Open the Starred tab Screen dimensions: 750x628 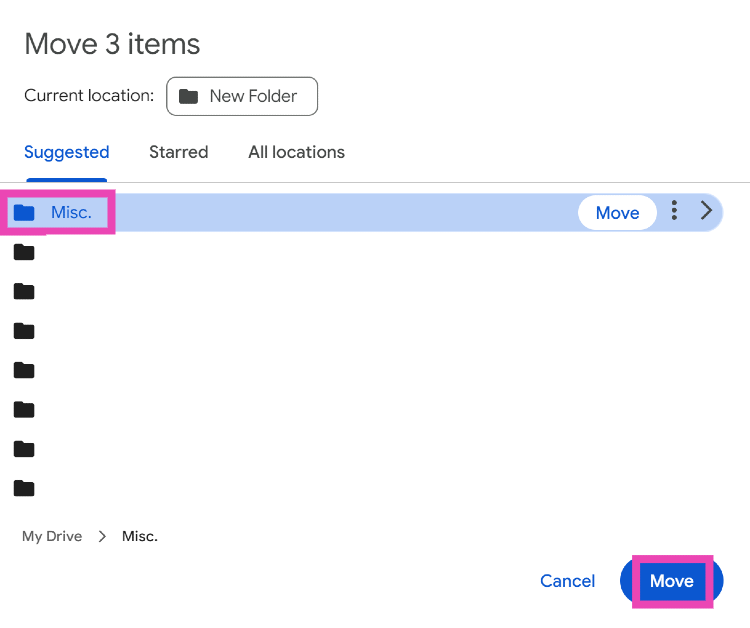[178, 152]
